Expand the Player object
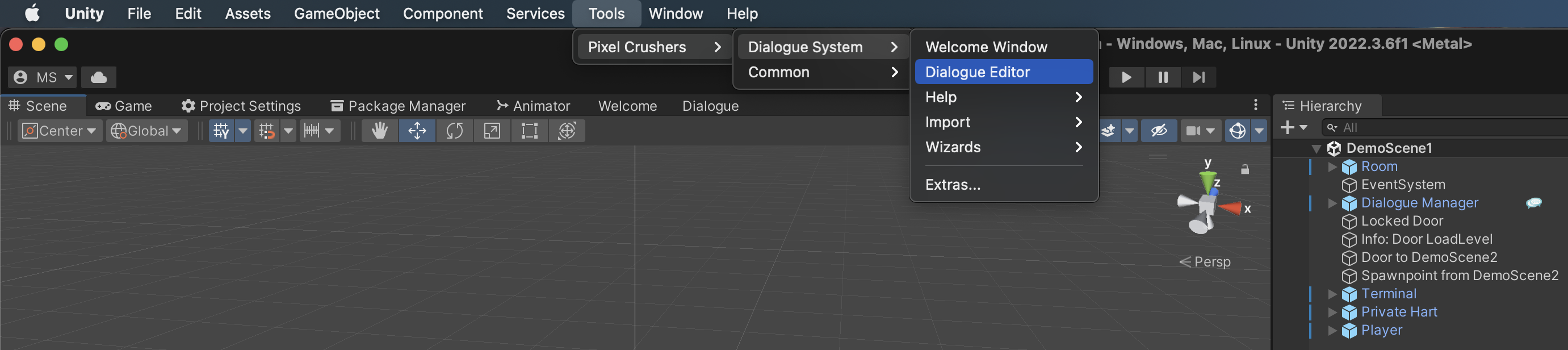Viewport: 1568px width, 350px height. [x=1332, y=330]
